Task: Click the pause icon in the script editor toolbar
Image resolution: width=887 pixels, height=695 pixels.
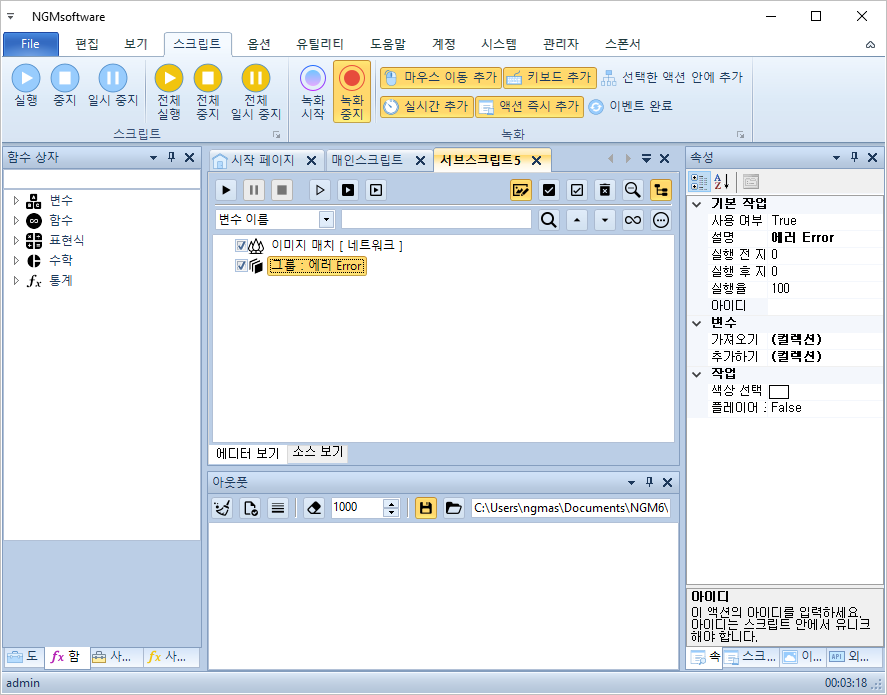Action: point(254,190)
